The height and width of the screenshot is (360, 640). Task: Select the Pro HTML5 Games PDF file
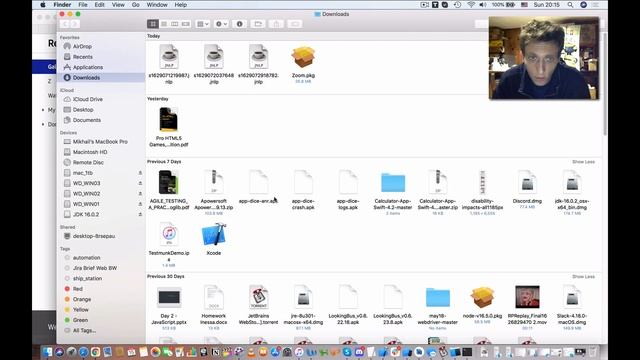coord(169,120)
